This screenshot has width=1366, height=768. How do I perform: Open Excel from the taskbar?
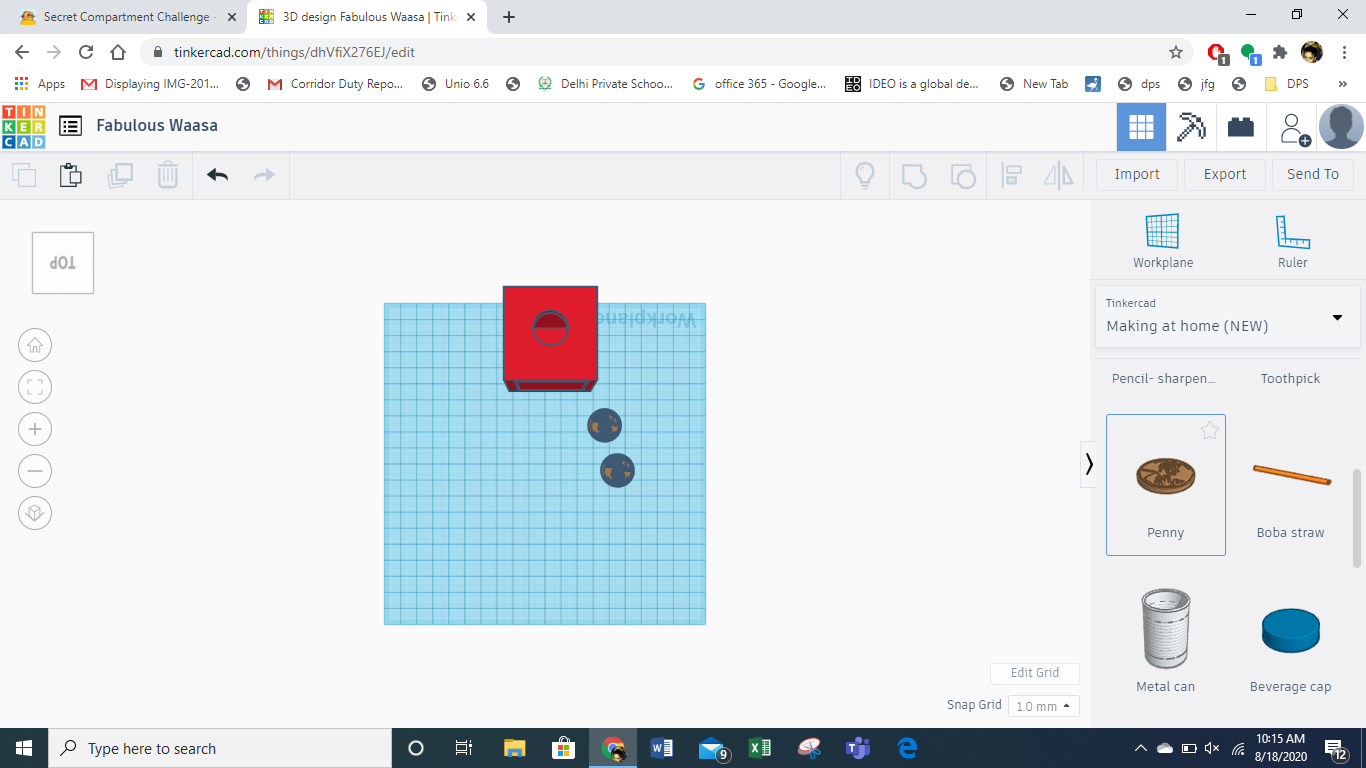coord(760,748)
